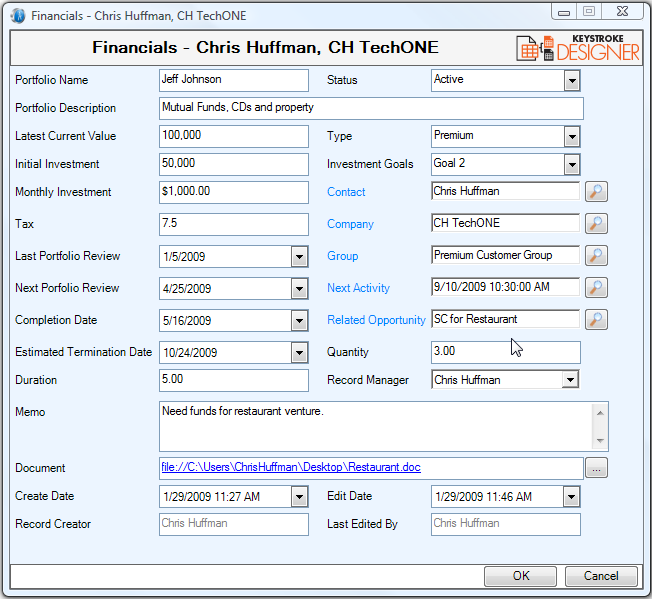Screen dimensions: 652x599
Task: Expand the Status dropdown
Action: click(572, 81)
